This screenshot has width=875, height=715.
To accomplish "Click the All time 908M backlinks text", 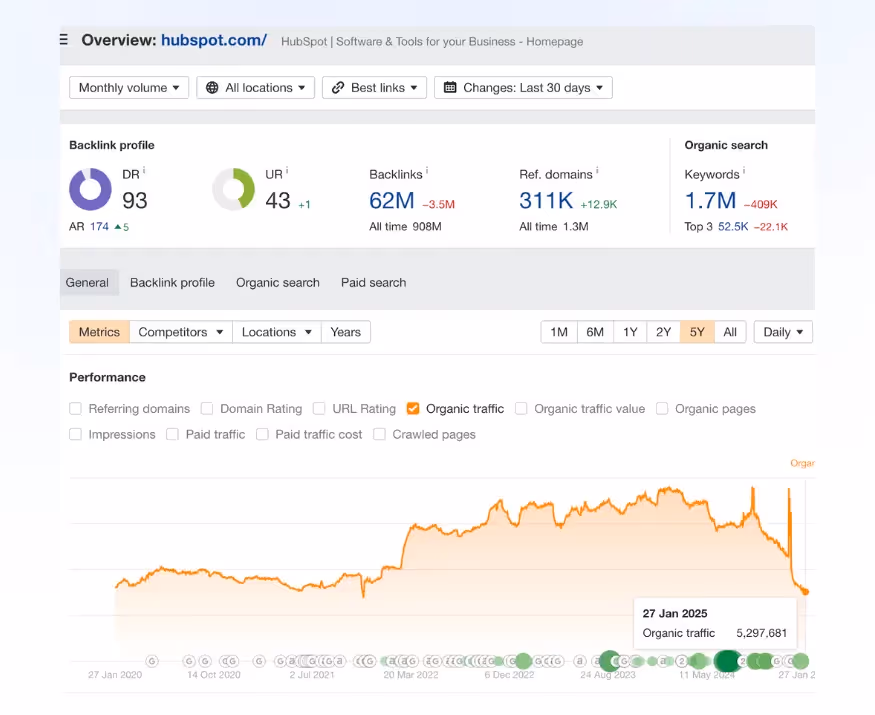I will point(405,227).
